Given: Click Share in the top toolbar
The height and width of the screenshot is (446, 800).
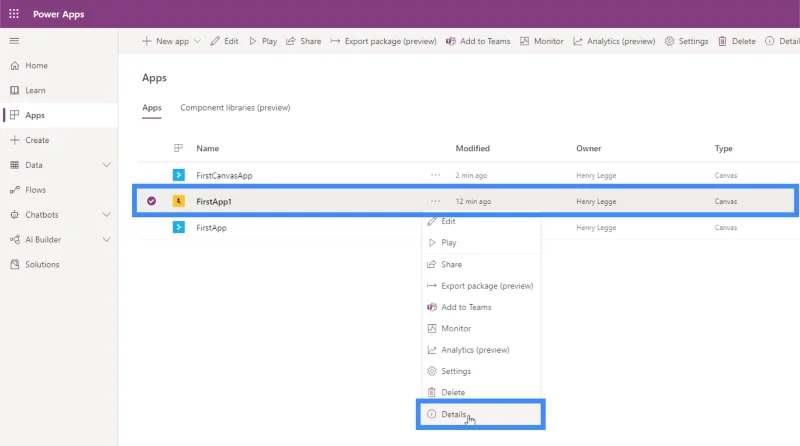Looking at the screenshot, I should (304, 41).
